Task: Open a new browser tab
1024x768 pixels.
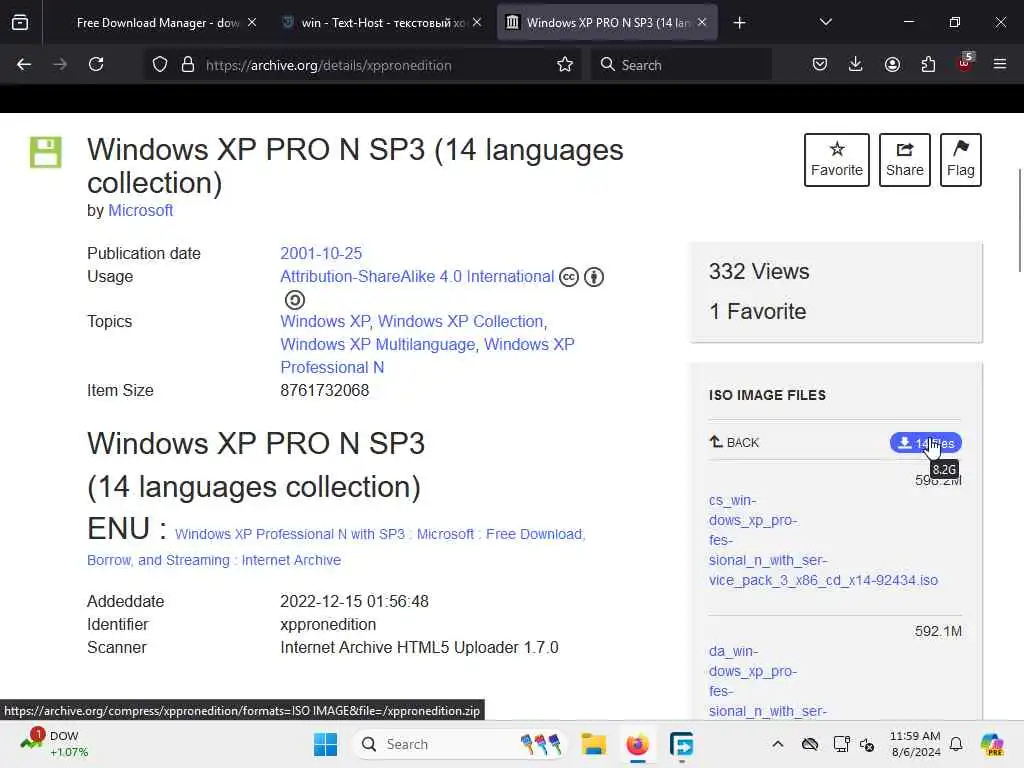Action: pyautogui.click(x=739, y=23)
